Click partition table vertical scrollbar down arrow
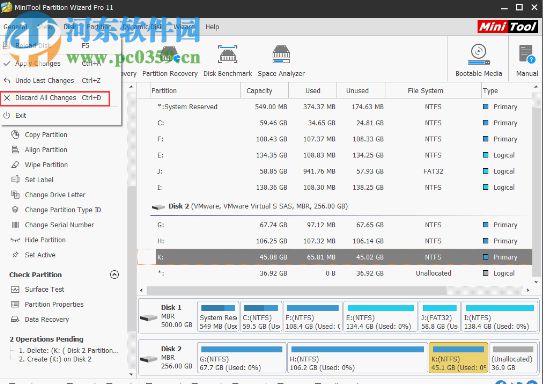This screenshot has height=384, width=548. 536,282
